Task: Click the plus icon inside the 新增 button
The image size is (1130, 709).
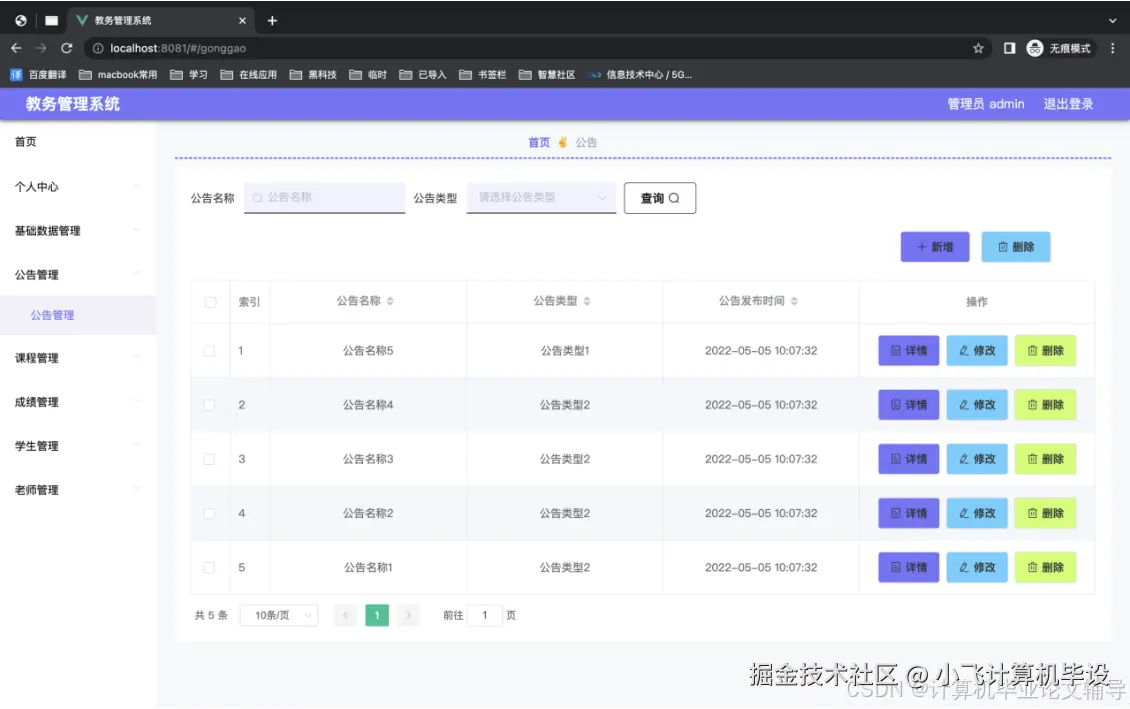Action: pyautogui.click(x=922, y=247)
